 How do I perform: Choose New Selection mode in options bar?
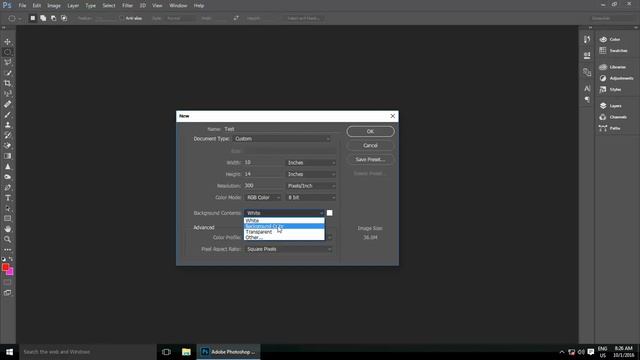click(x=33, y=18)
